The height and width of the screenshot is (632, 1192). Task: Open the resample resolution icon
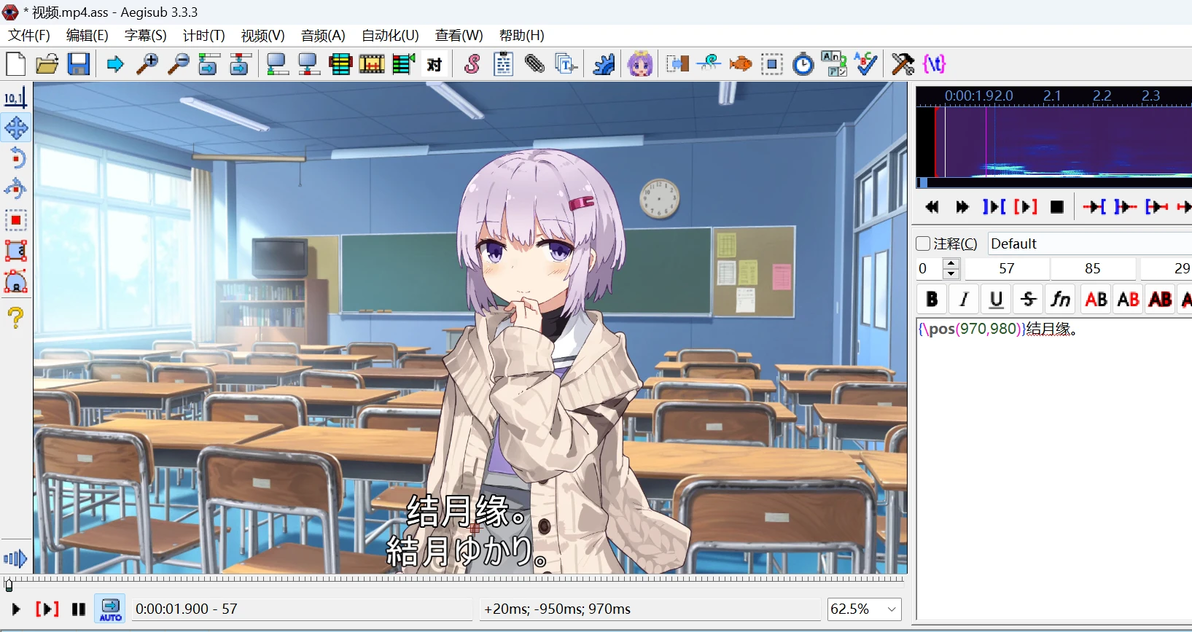(x=772, y=65)
